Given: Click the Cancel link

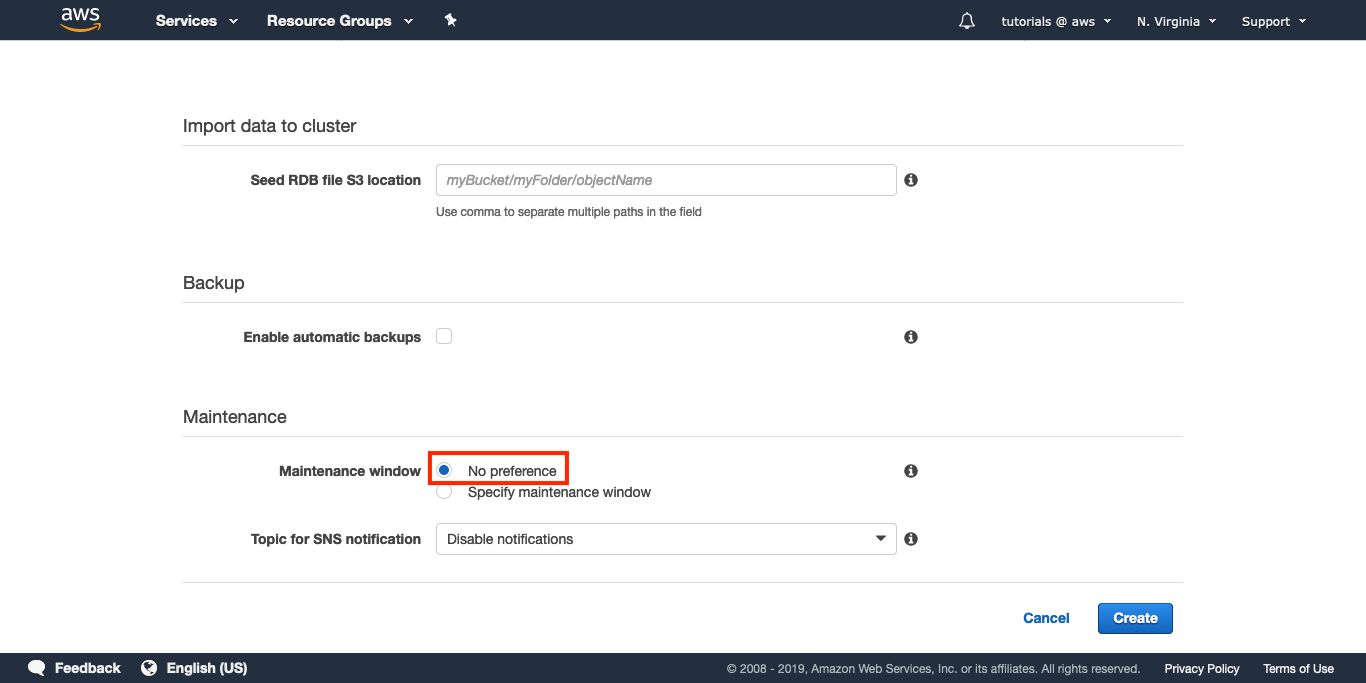Looking at the screenshot, I should pos(1046,618).
